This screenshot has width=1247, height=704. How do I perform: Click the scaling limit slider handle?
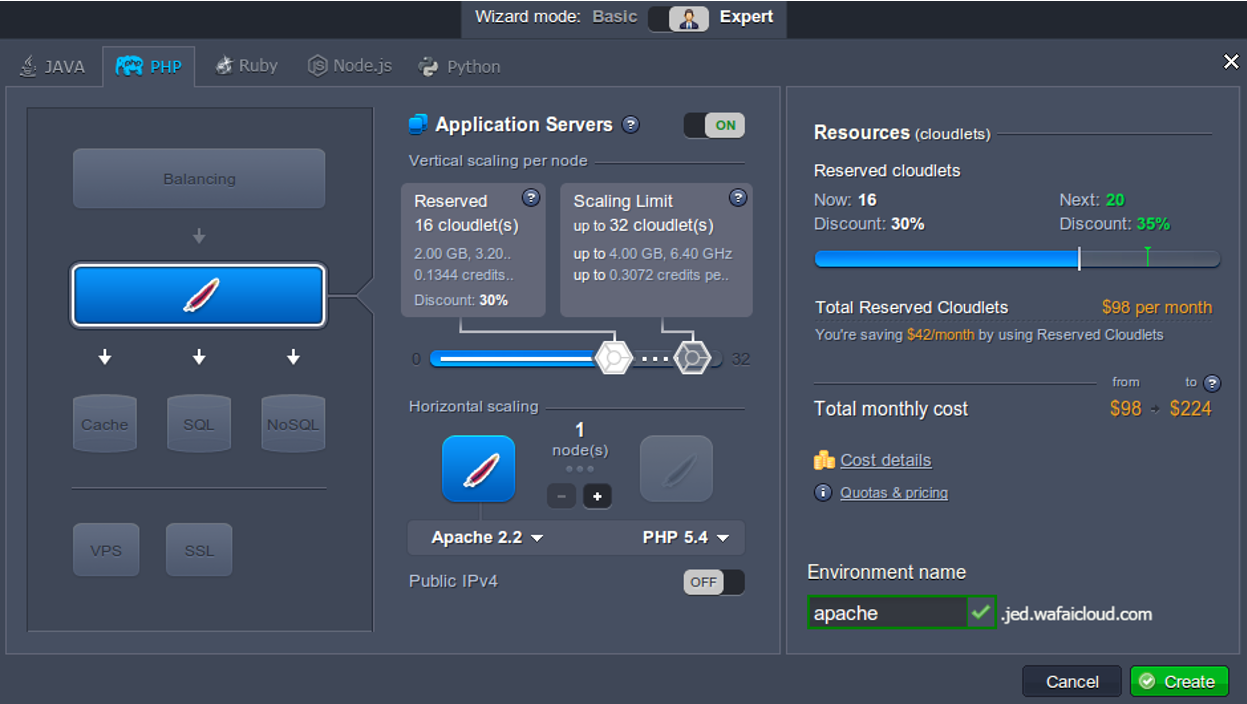pyautogui.click(x=692, y=358)
